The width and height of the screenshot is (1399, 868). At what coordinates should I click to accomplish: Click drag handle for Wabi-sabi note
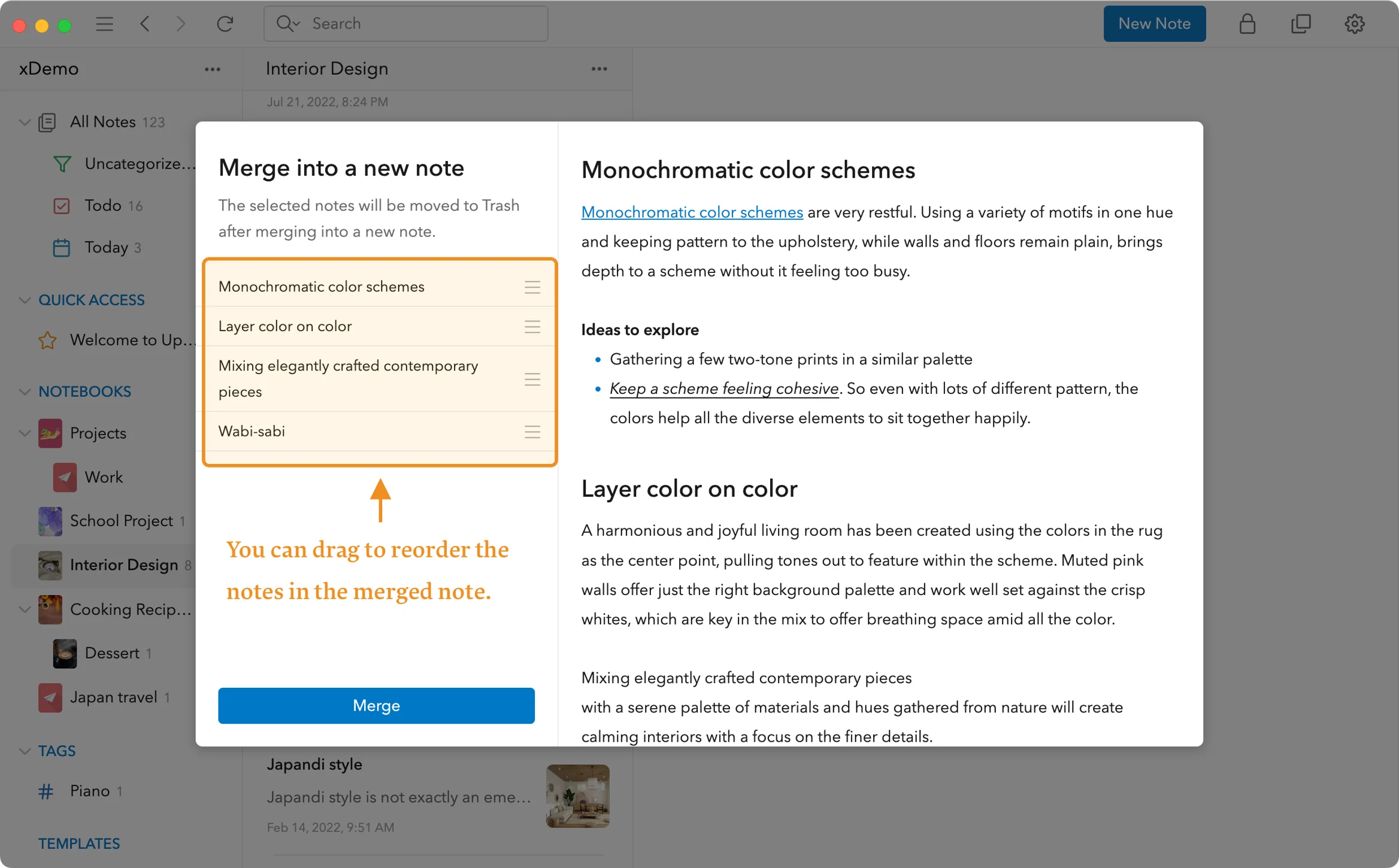(532, 432)
